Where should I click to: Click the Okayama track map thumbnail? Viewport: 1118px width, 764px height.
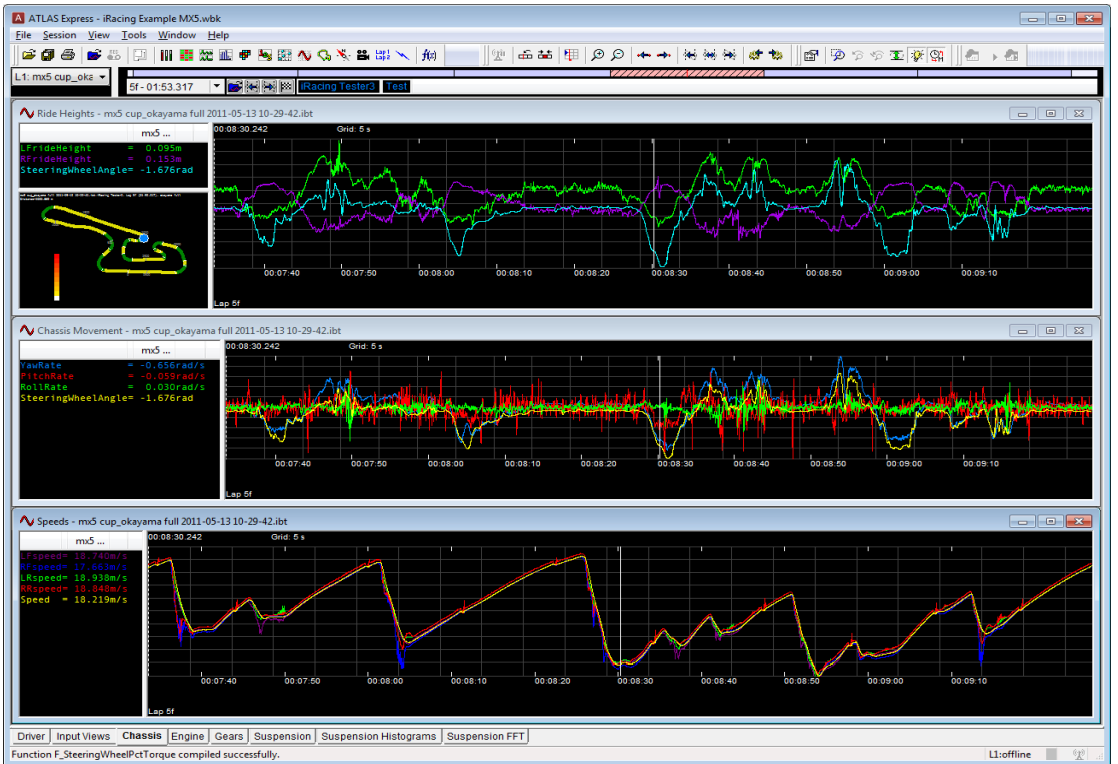click(x=112, y=248)
